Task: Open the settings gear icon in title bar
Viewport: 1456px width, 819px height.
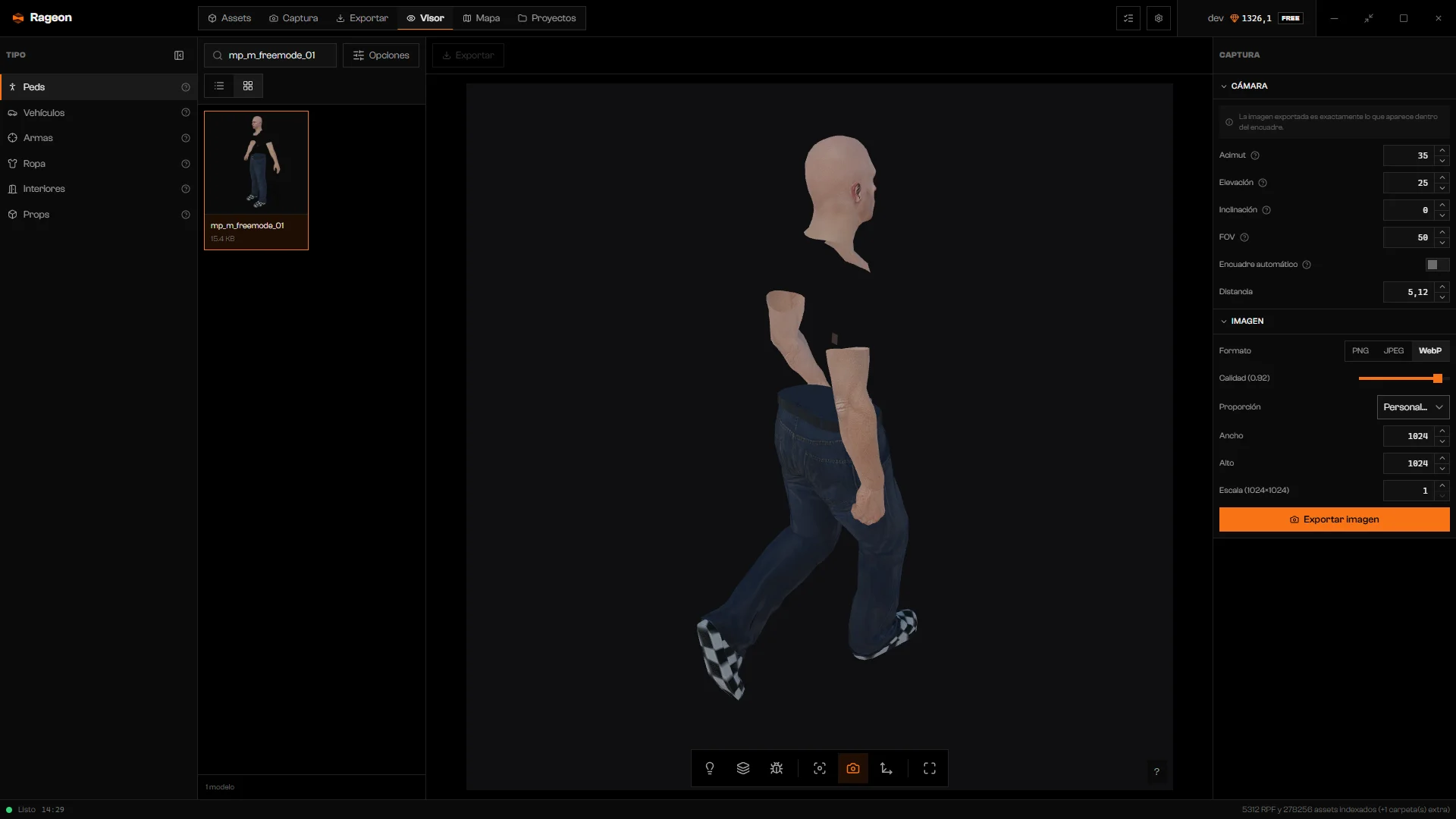Action: [1159, 18]
